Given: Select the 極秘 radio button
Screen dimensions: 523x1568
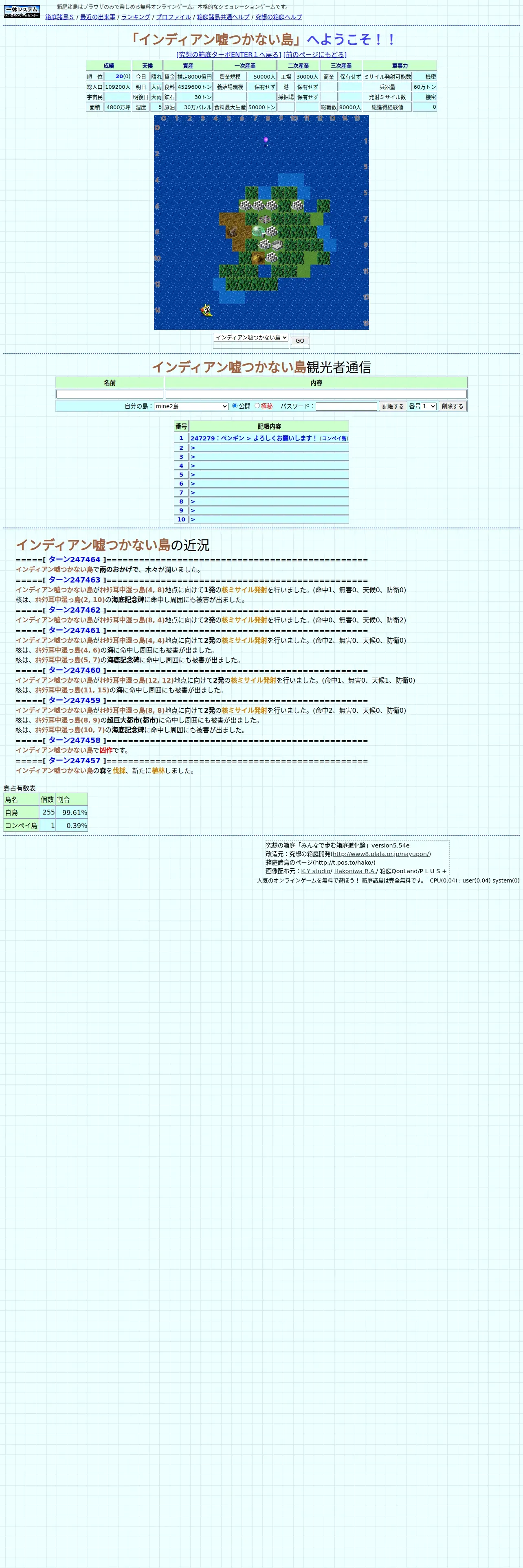Looking at the screenshot, I should point(257,405).
